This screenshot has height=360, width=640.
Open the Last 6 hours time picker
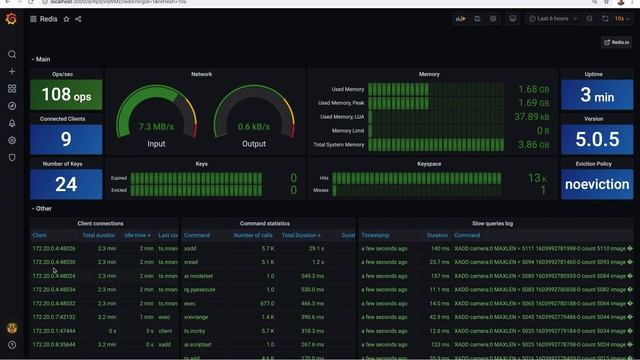[553, 19]
